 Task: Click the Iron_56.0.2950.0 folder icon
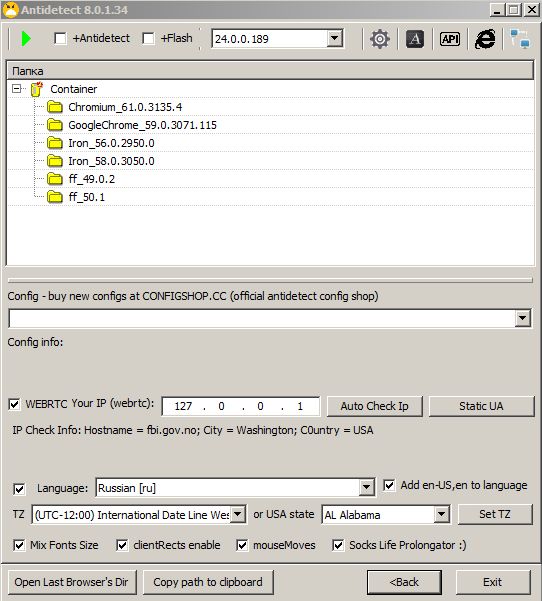tap(55, 143)
